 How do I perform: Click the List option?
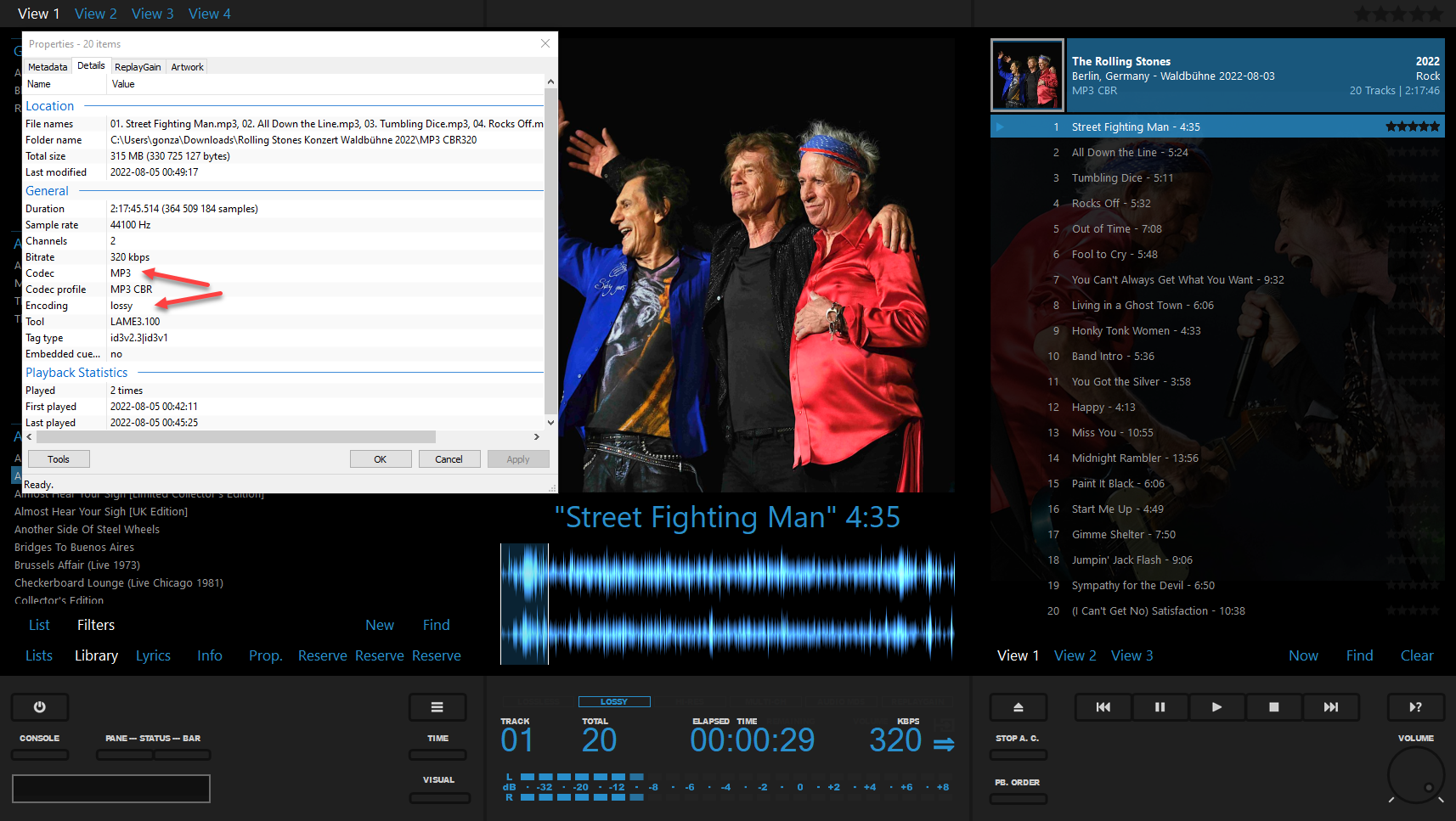(x=39, y=625)
